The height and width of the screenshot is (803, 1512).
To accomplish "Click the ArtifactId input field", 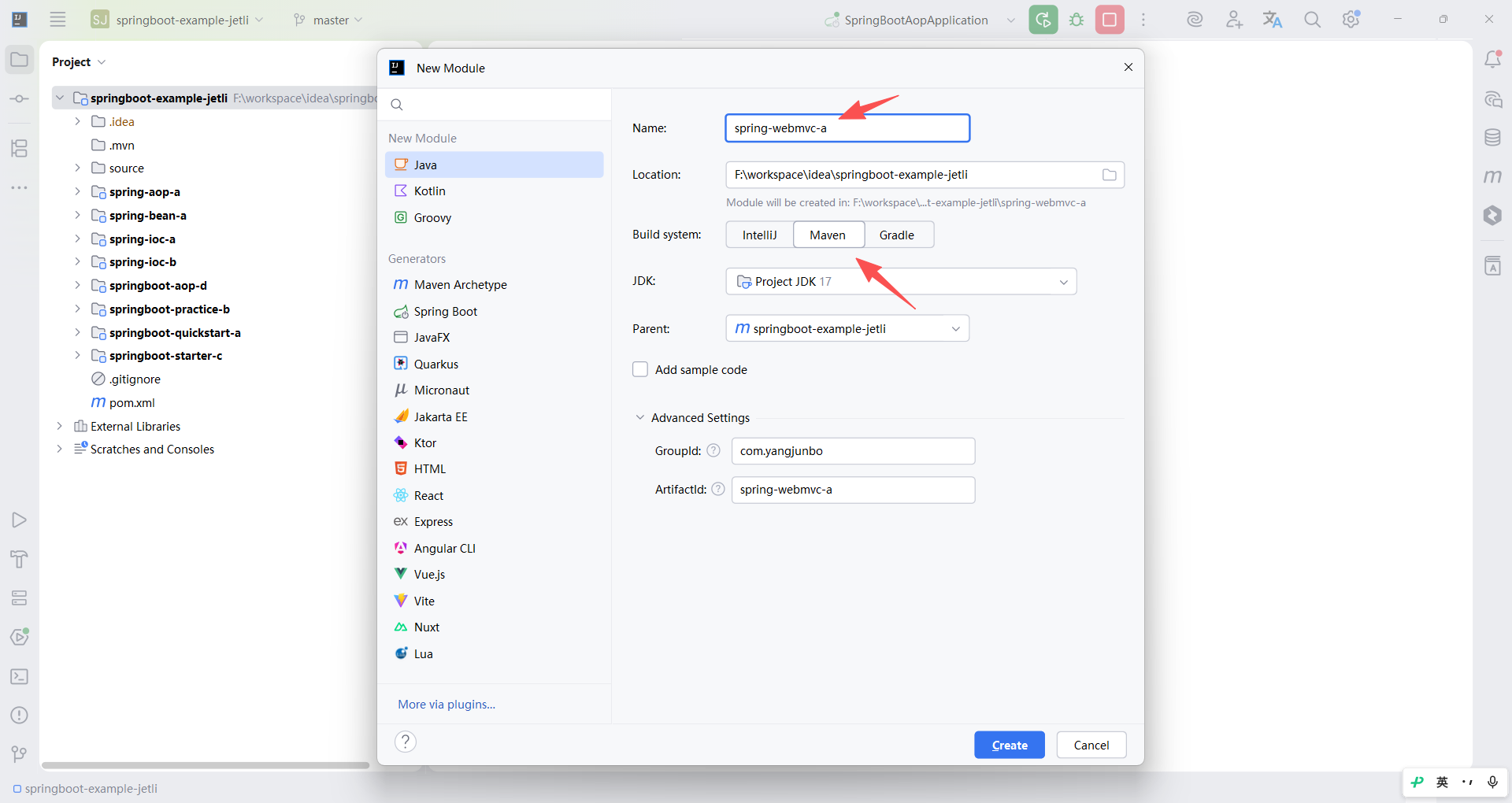I will coord(854,489).
